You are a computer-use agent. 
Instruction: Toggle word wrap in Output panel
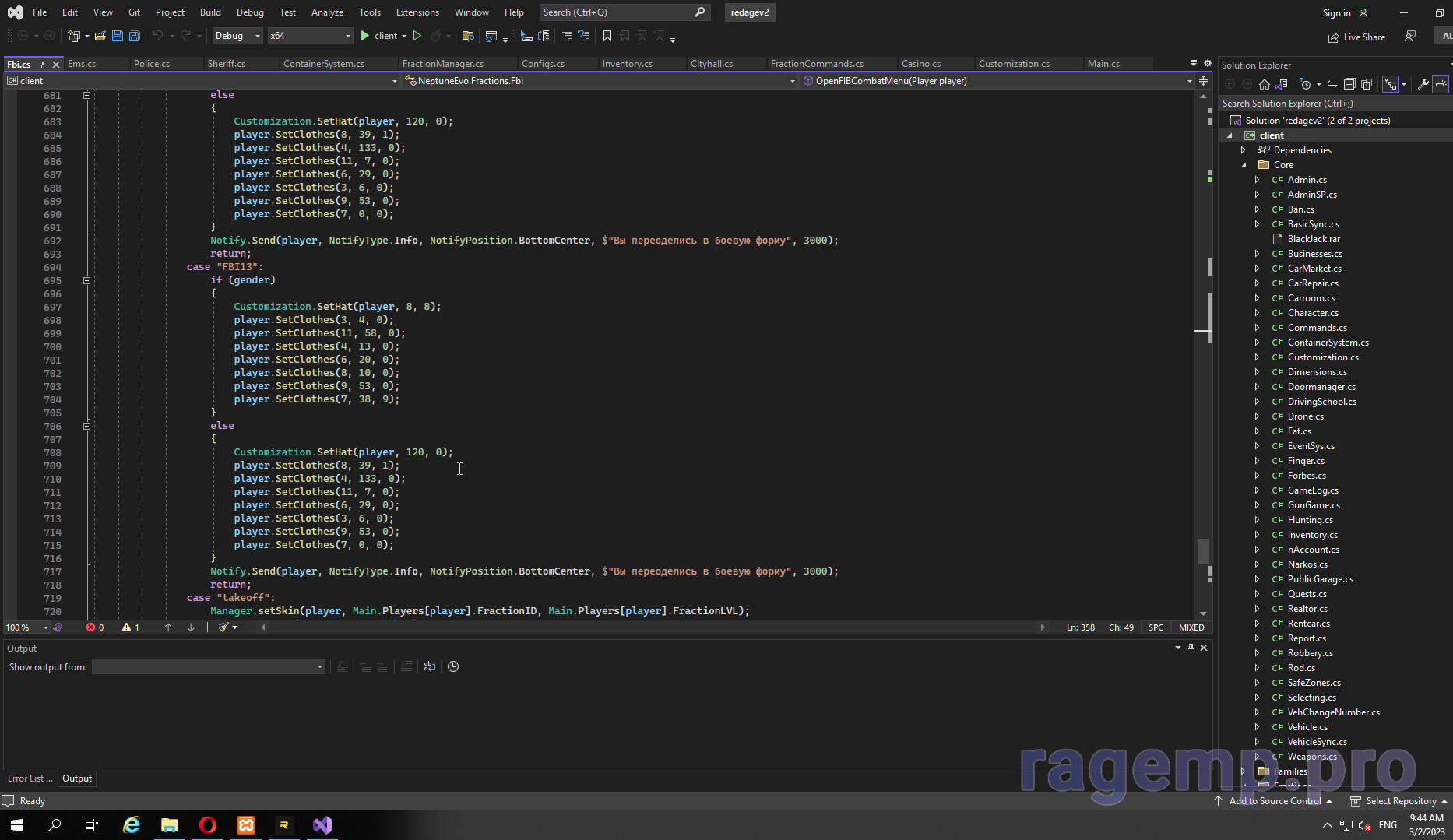429,666
